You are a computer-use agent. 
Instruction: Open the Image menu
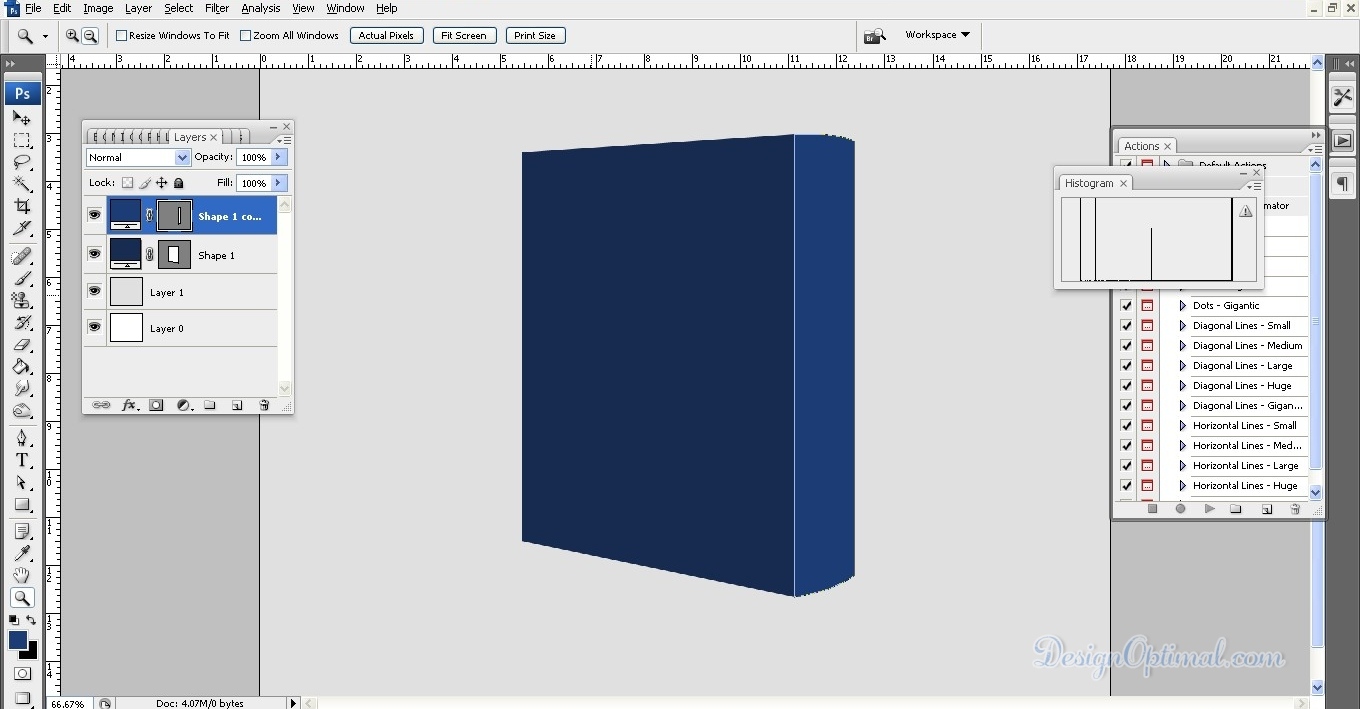point(98,8)
